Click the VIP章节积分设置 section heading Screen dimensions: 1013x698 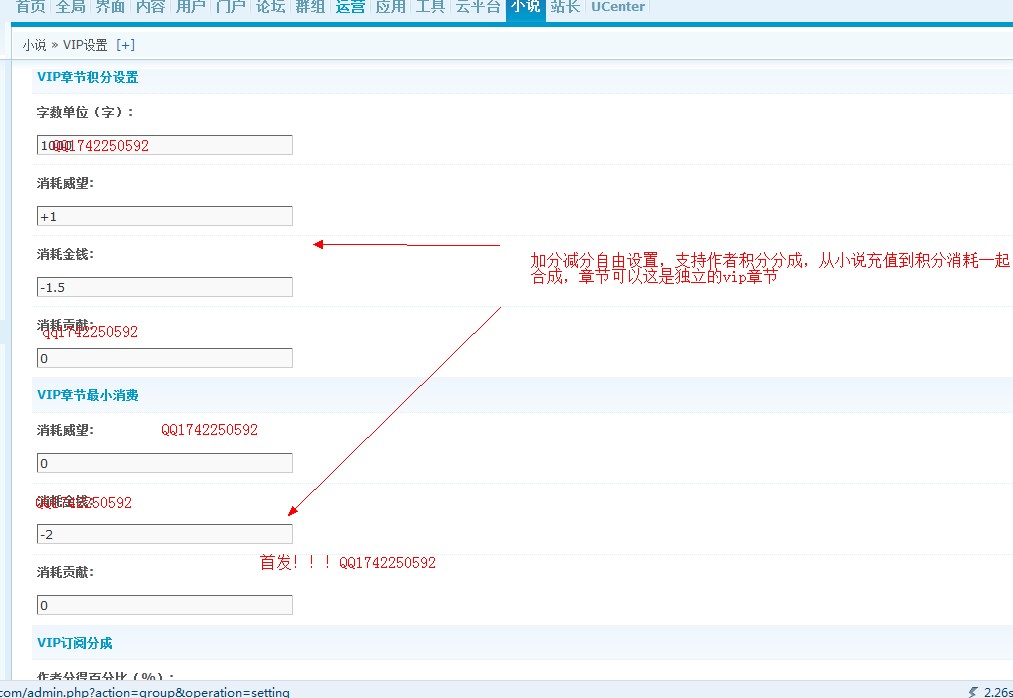tap(88, 77)
